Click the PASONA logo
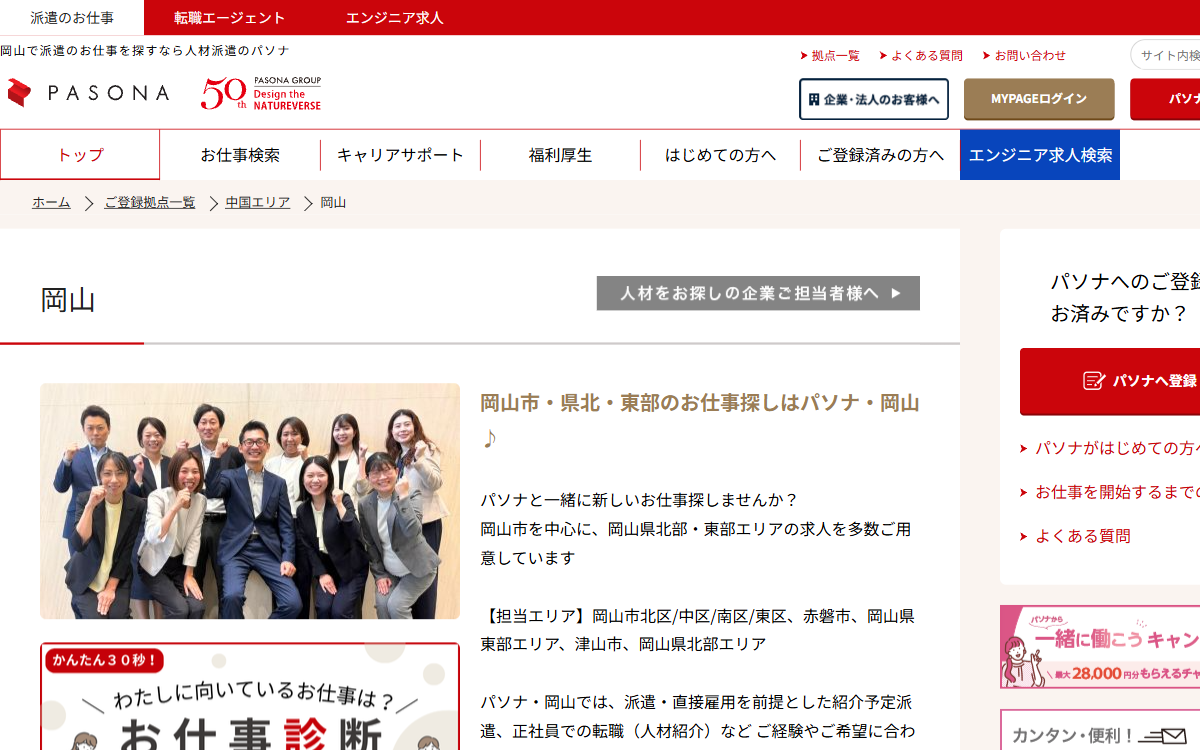The height and width of the screenshot is (750, 1200). [88, 93]
